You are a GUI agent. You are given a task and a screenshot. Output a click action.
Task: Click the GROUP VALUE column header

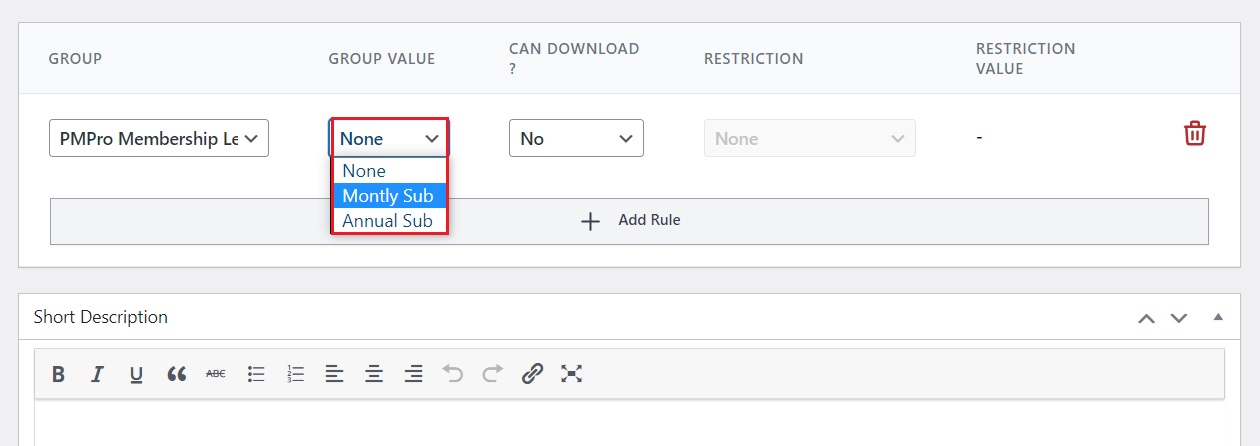[382, 59]
